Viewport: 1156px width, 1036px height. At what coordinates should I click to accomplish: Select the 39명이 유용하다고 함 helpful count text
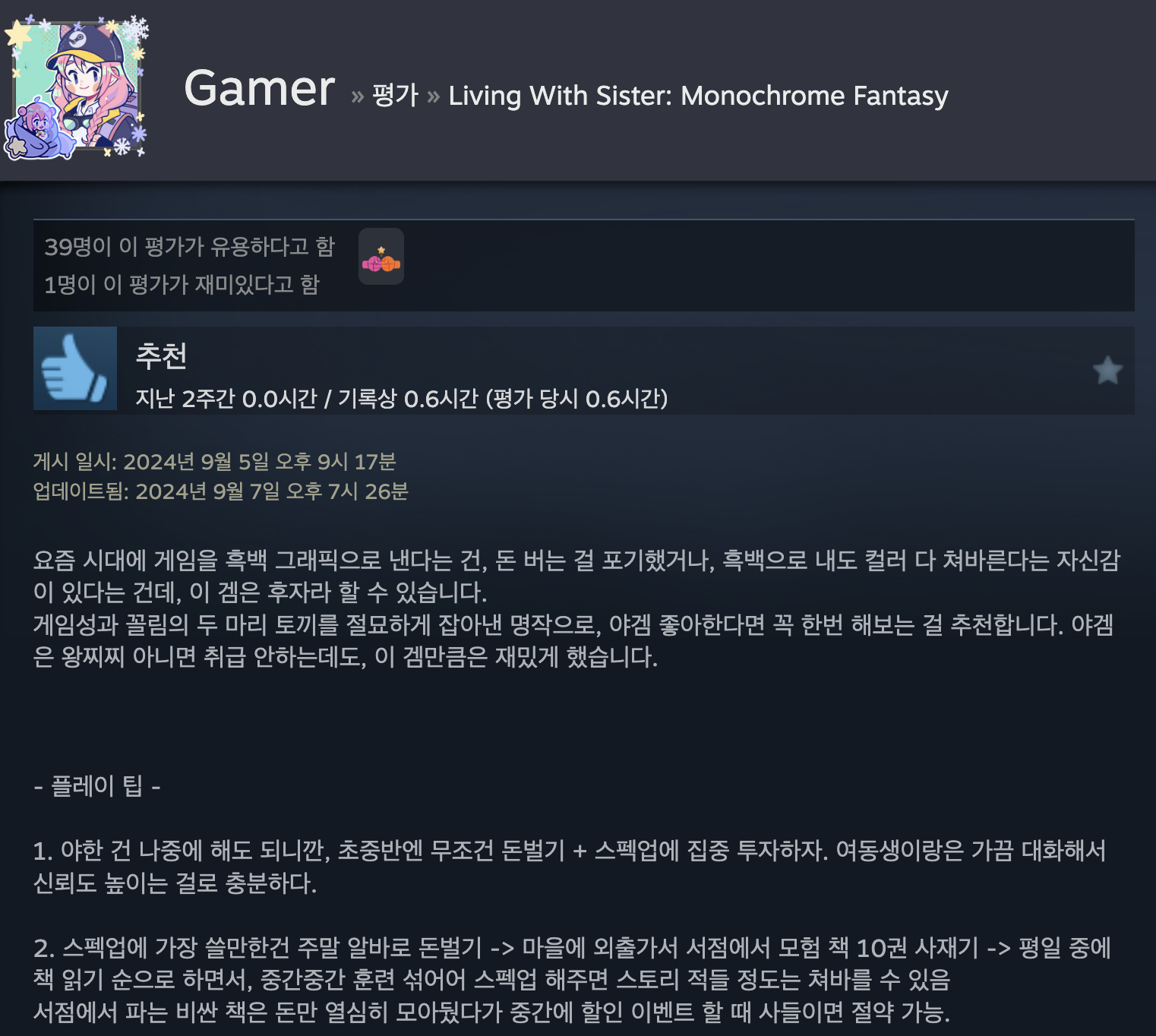[190, 246]
